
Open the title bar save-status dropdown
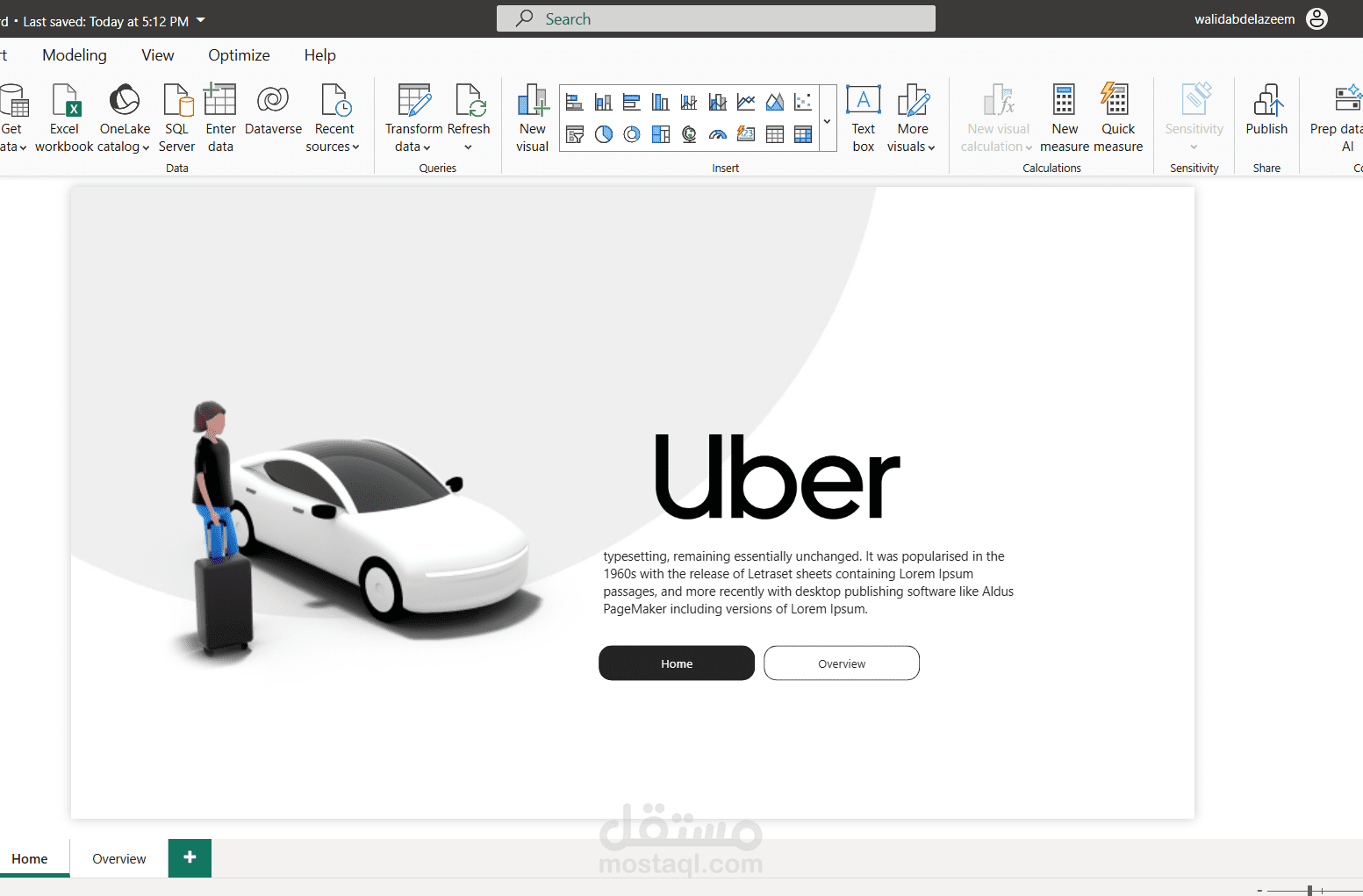[201, 20]
